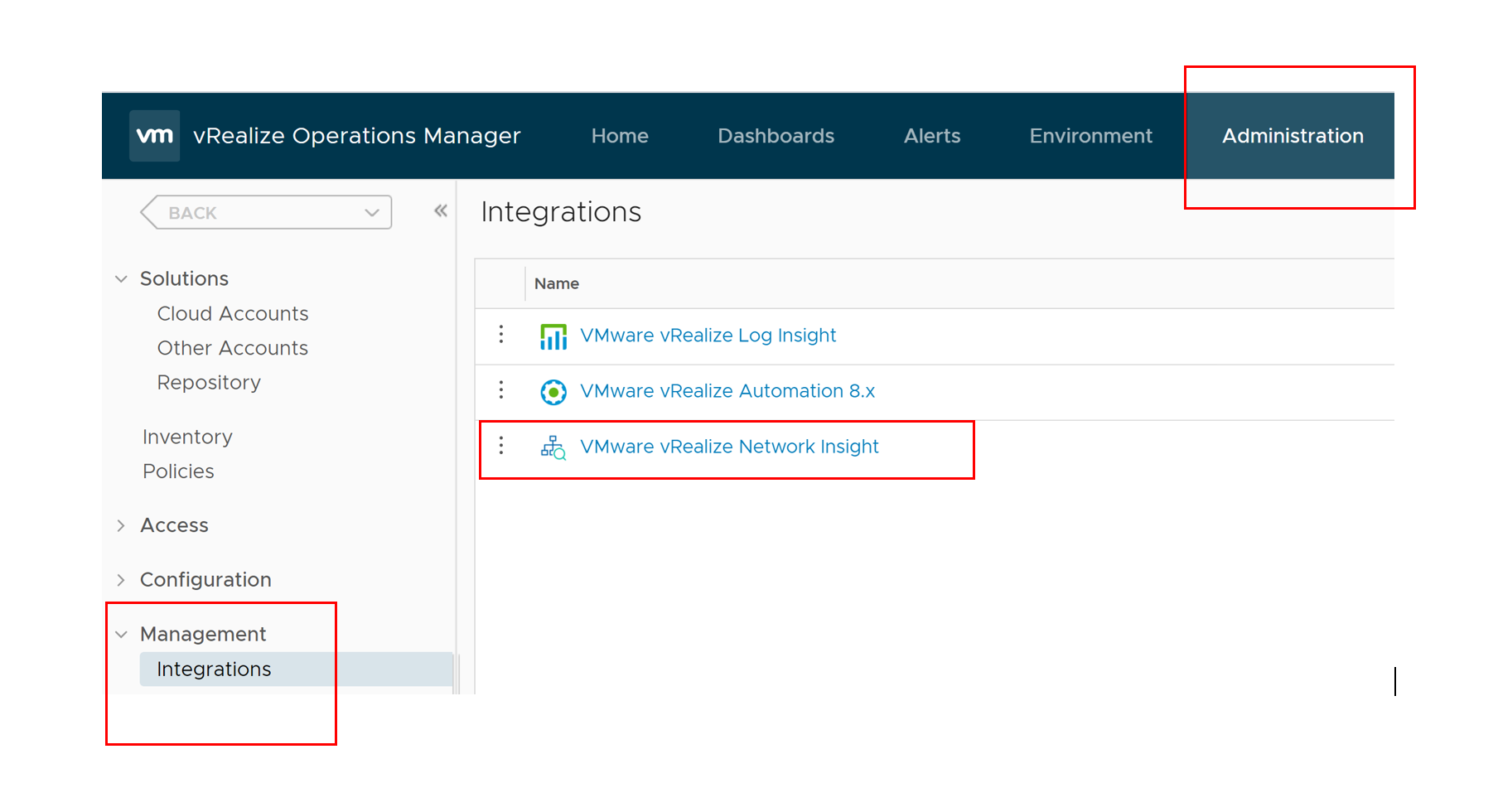This screenshot has height=812, width=1498.
Task: Expand the Configuration section
Action: [121, 580]
